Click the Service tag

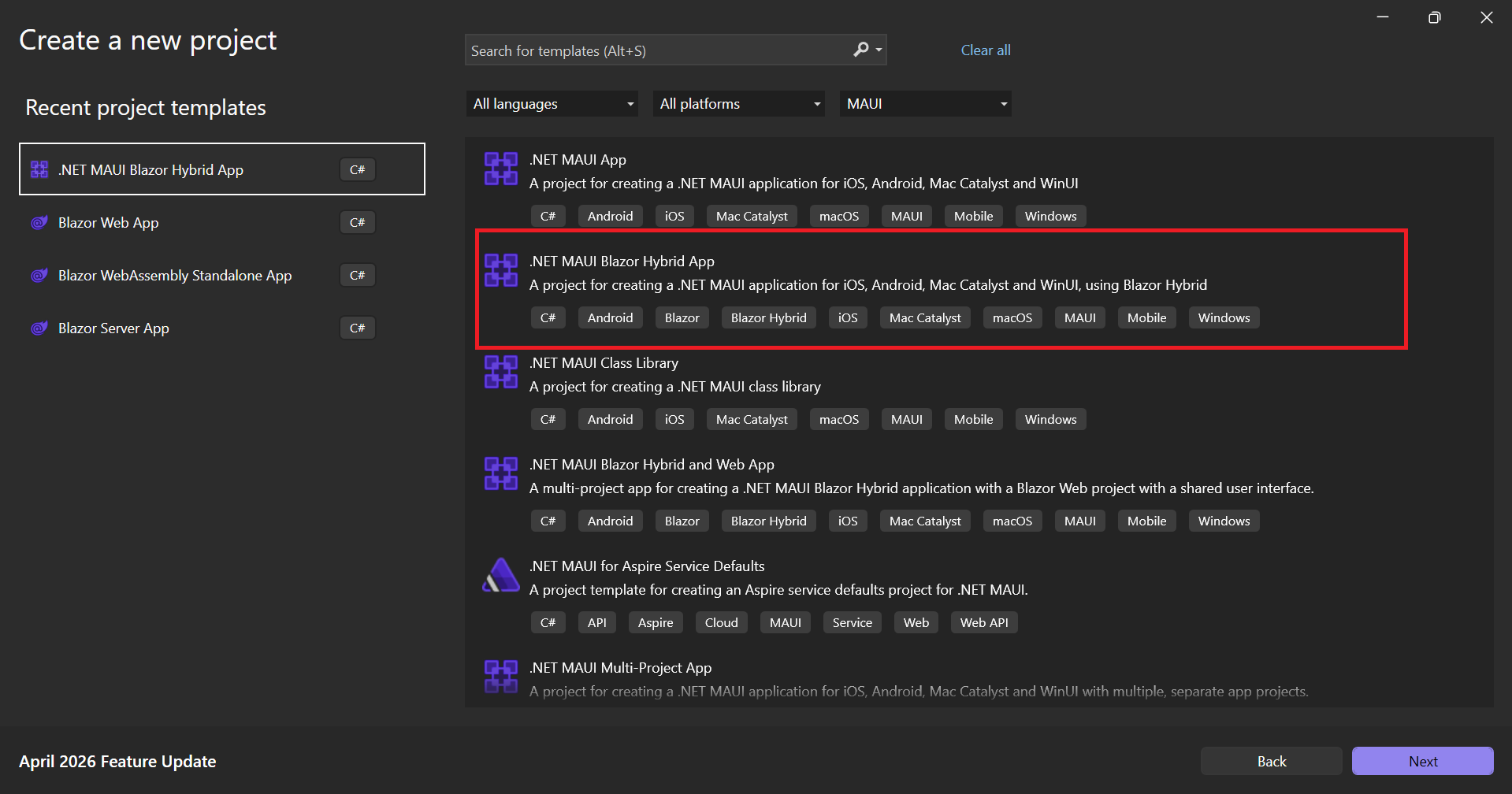pyautogui.click(x=852, y=622)
